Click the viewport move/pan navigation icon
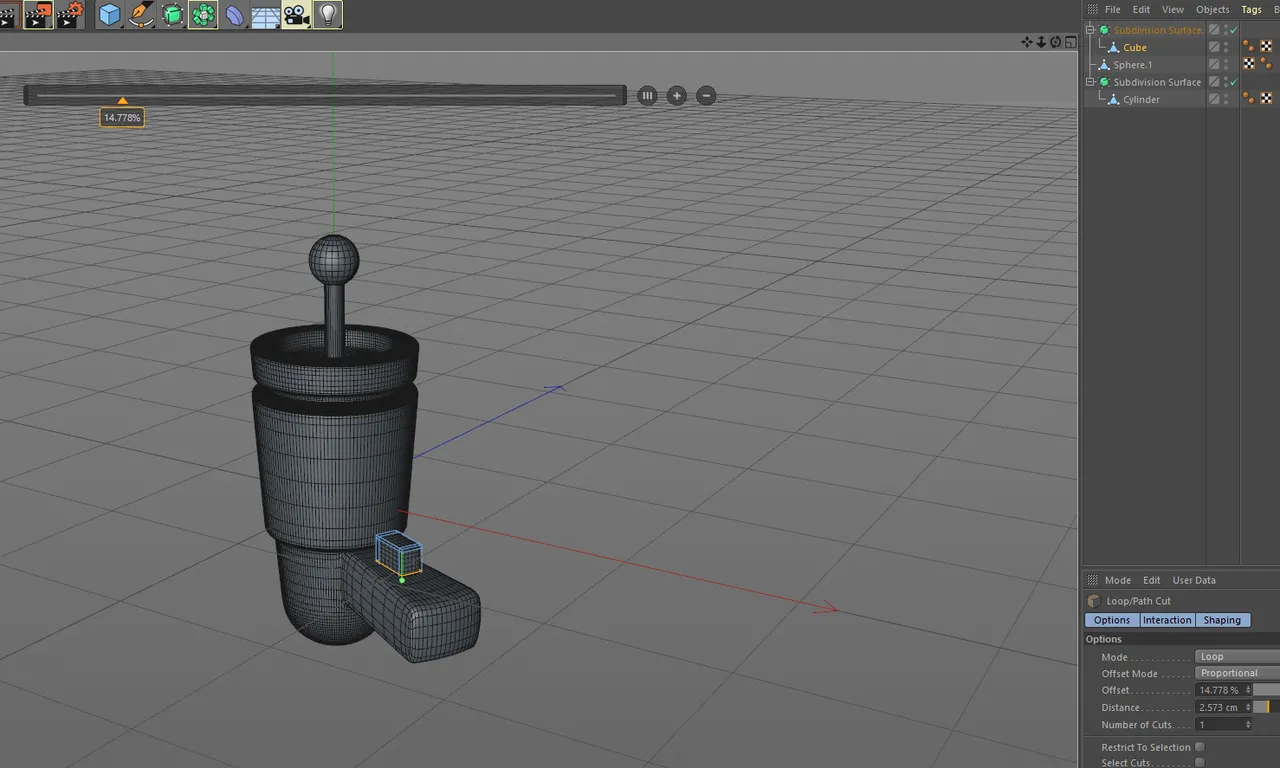The image size is (1280, 768). [x=1027, y=42]
